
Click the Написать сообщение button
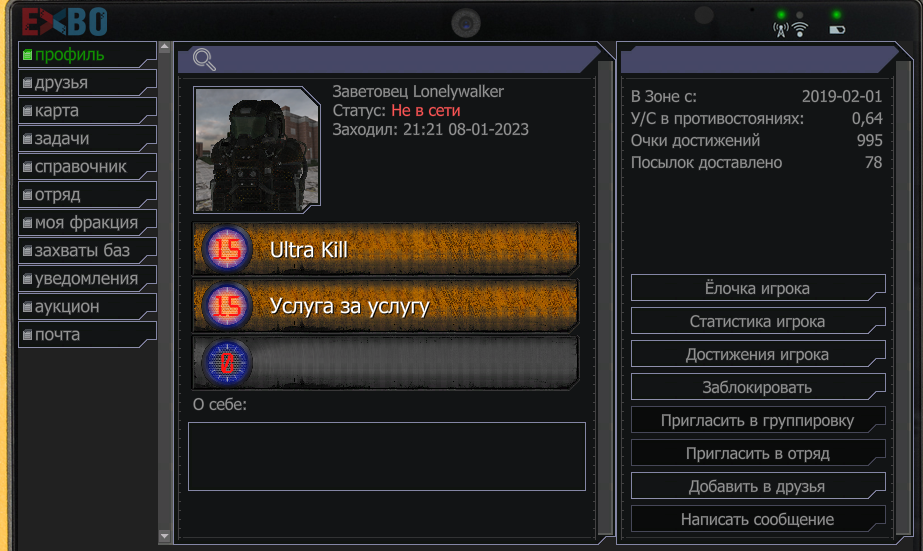[x=758, y=519]
